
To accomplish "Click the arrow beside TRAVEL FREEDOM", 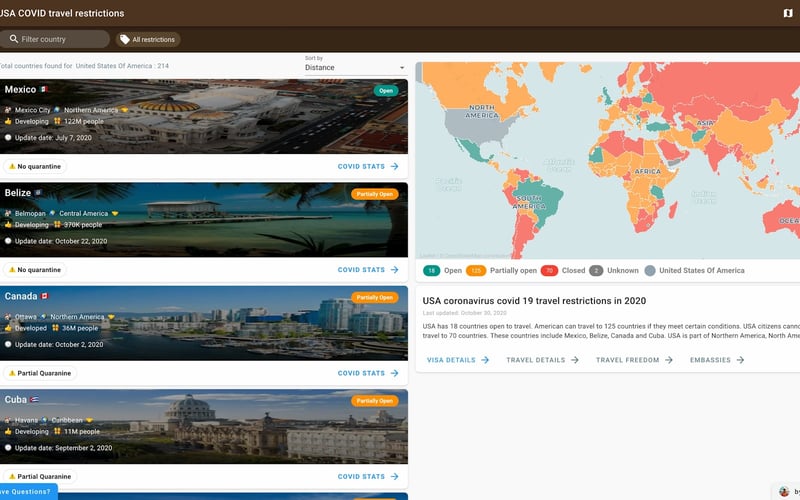I will [x=669, y=360].
